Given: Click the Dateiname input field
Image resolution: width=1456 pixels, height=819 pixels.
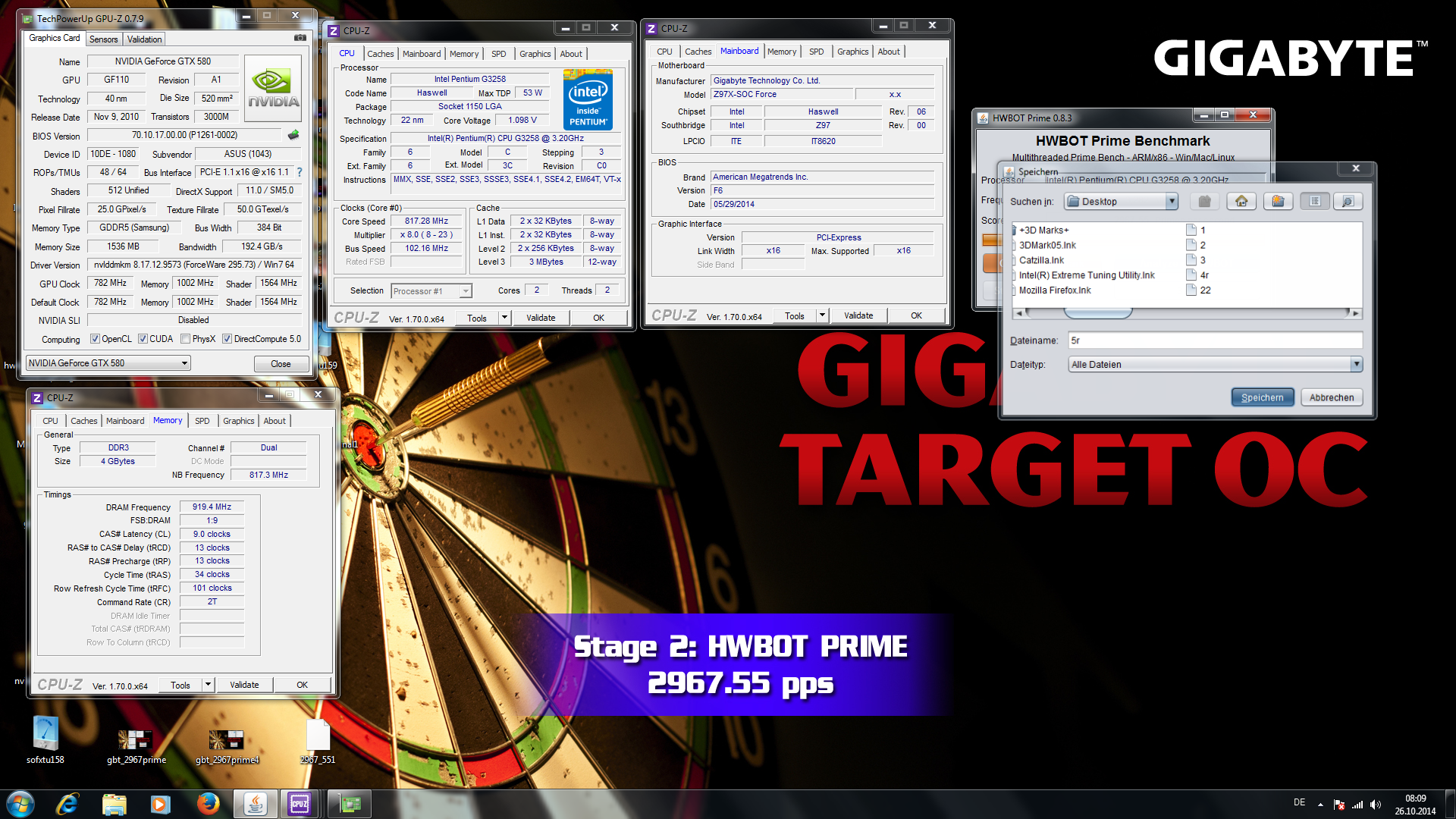Looking at the screenshot, I should [1215, 340].
